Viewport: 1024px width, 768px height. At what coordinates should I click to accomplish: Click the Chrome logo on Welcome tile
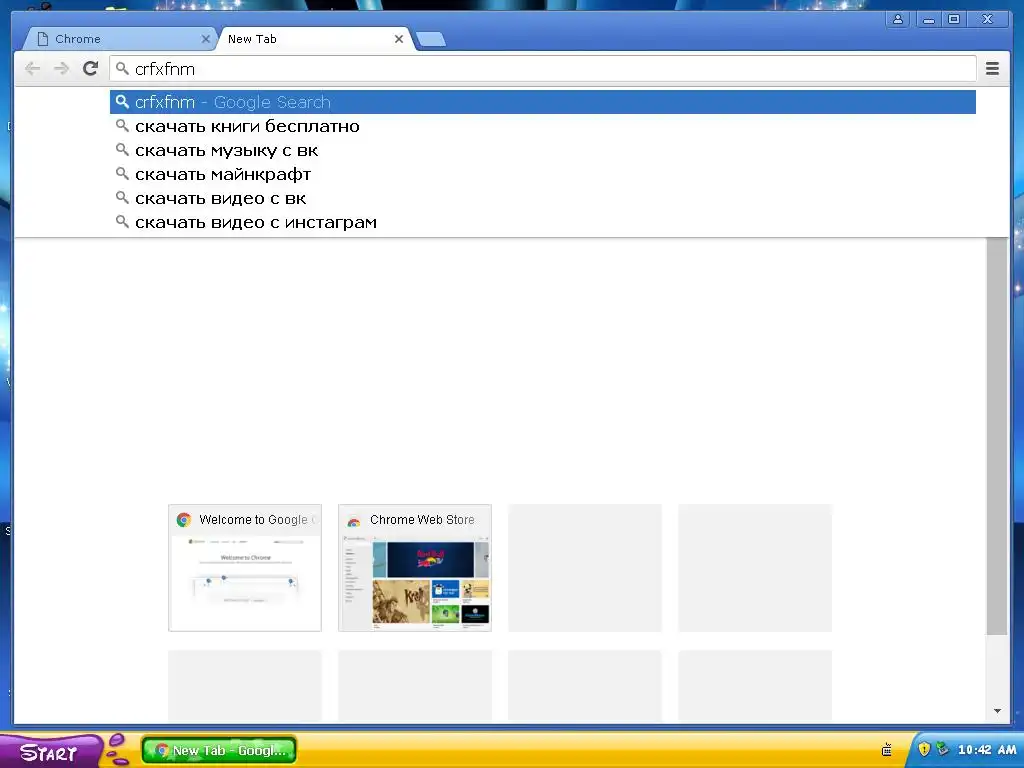click(x=184, y=520)
